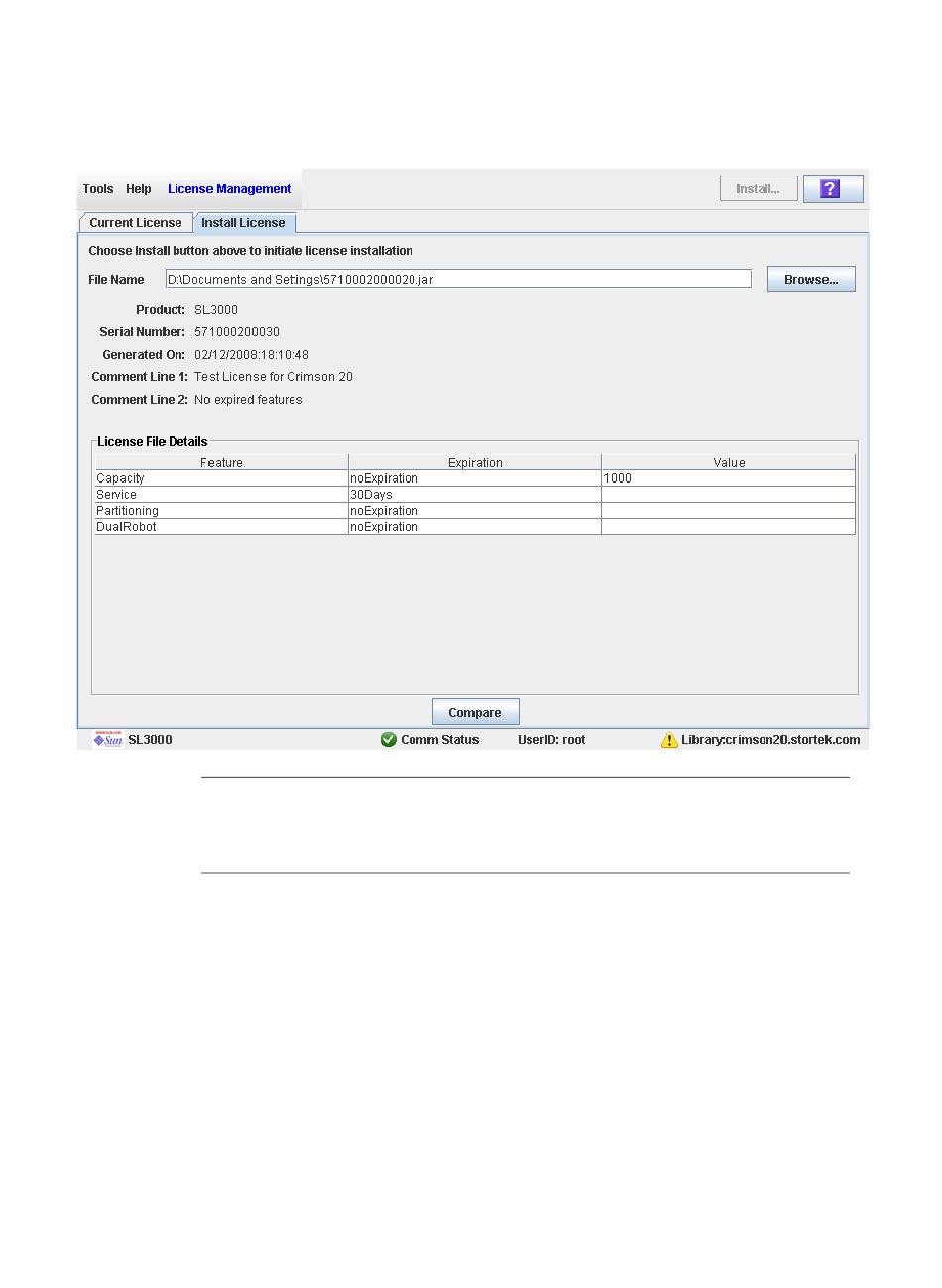Click 'Test License for Crimson 20' comment
Viewport: 942px width, 1288px height.
pyautogui.click(x=274, y=377)
